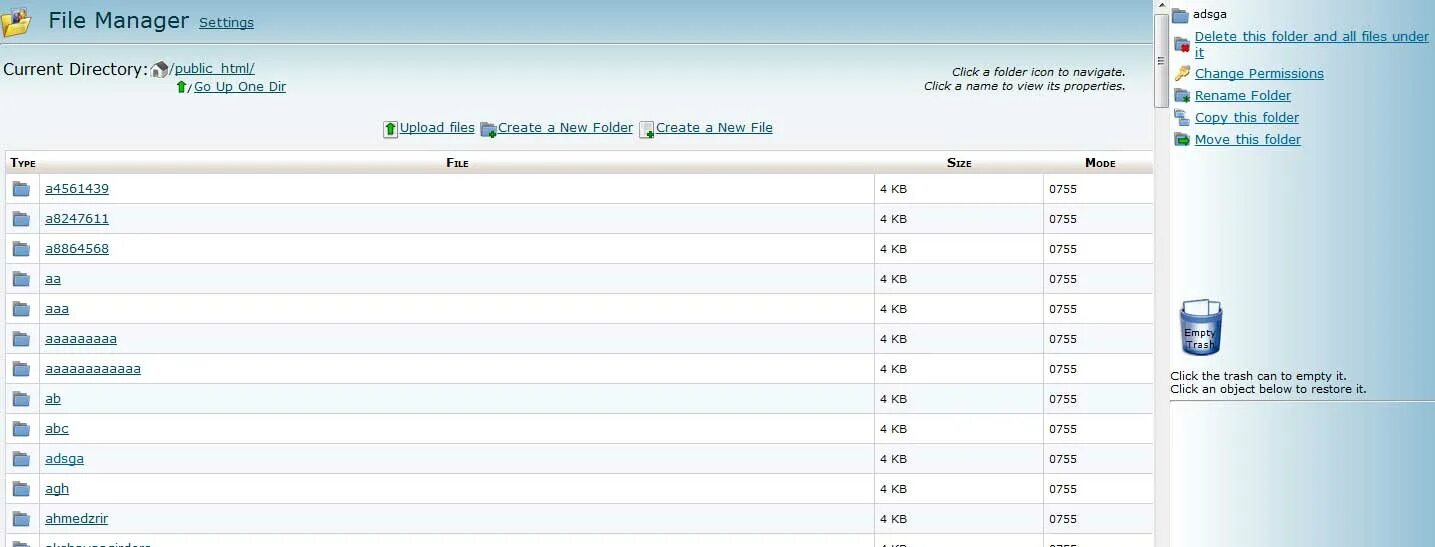Click the Create a New Folder icon
Screen dimensions: 1435x547
pyautogui.click(x=488, y=129)
